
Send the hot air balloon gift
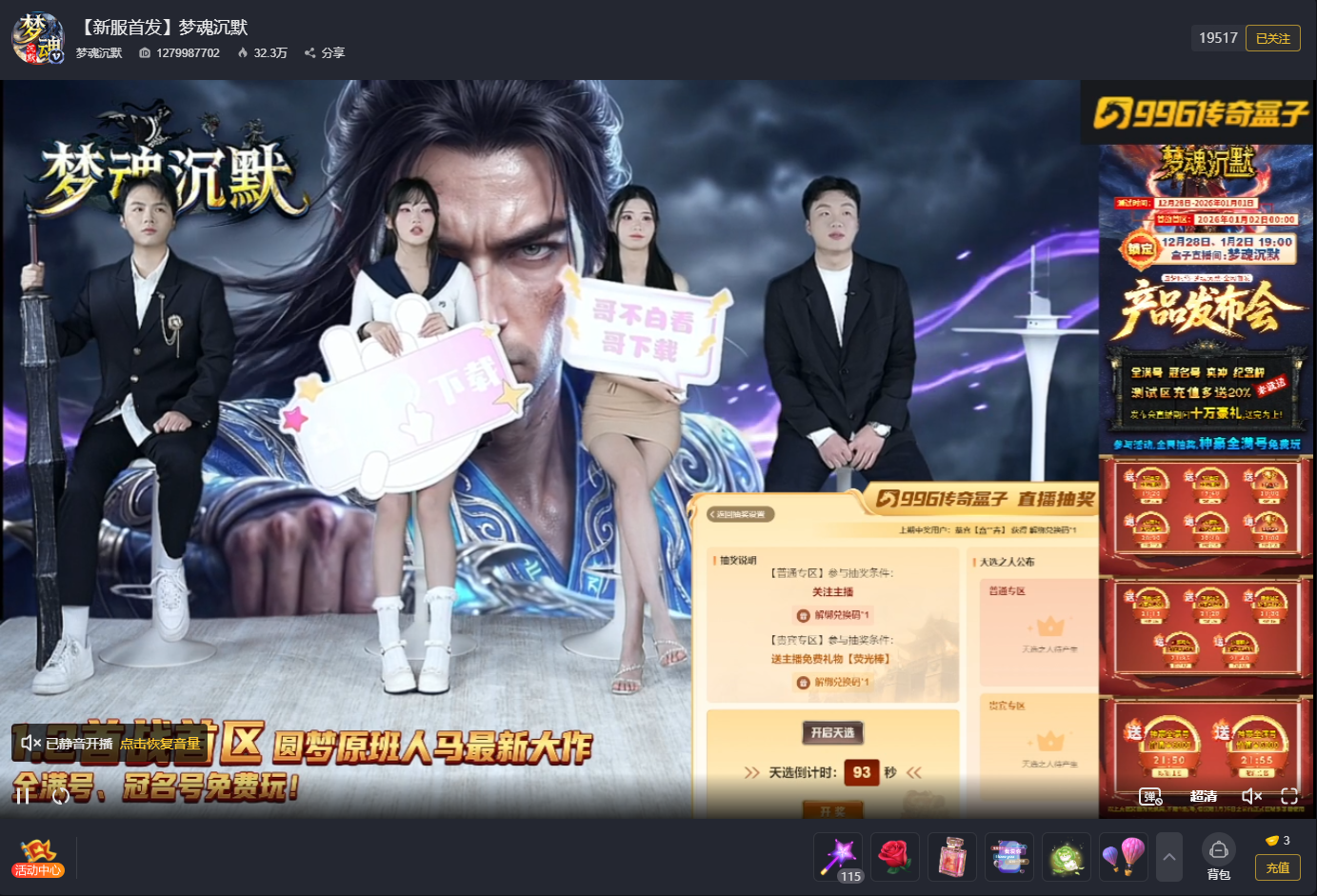pos(1124,857)
